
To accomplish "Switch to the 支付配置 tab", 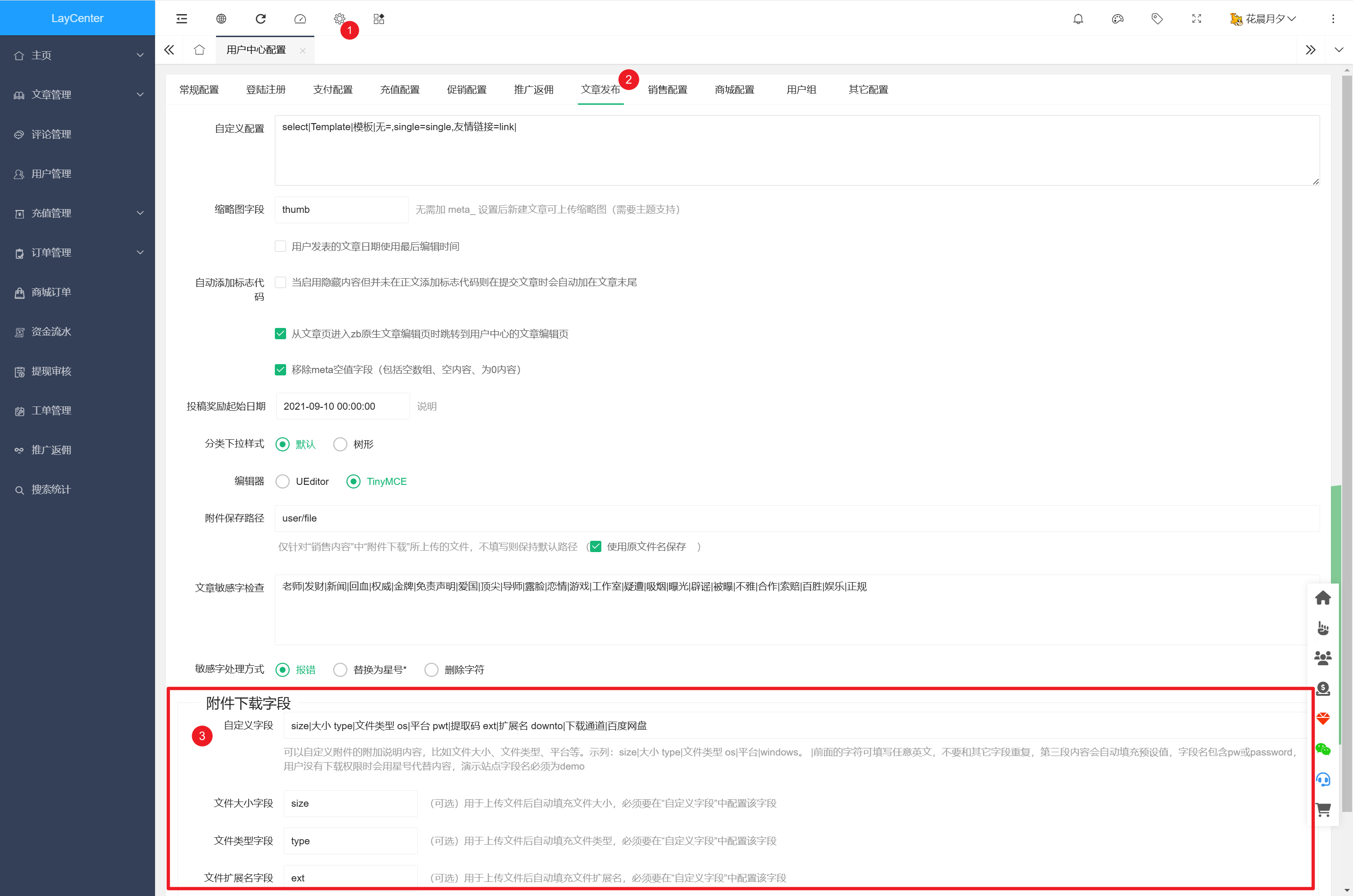I will pyautogui.click(x=333, y=90).
